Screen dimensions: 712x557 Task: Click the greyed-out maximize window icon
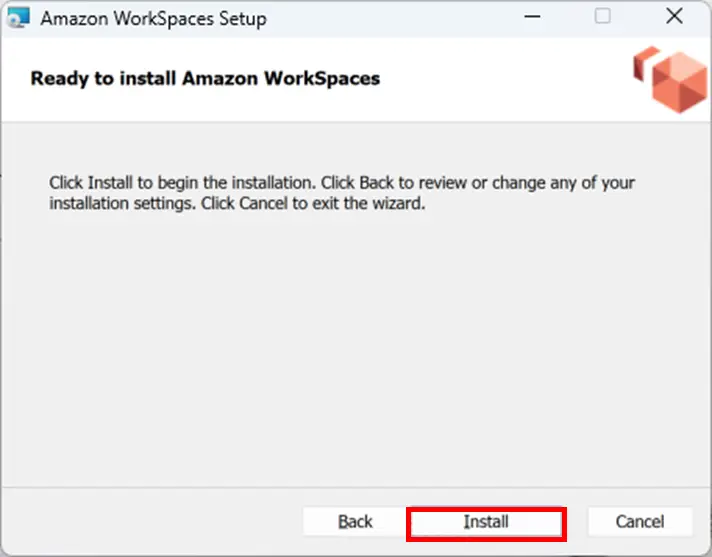click(603, 16)
